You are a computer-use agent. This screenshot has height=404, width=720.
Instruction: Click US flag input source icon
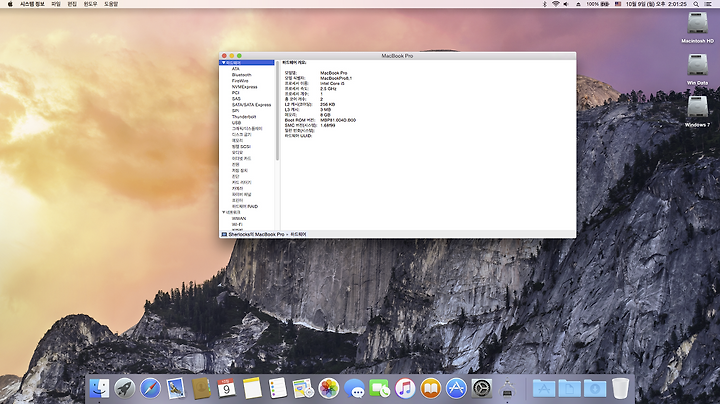click(x=618, y=4)
